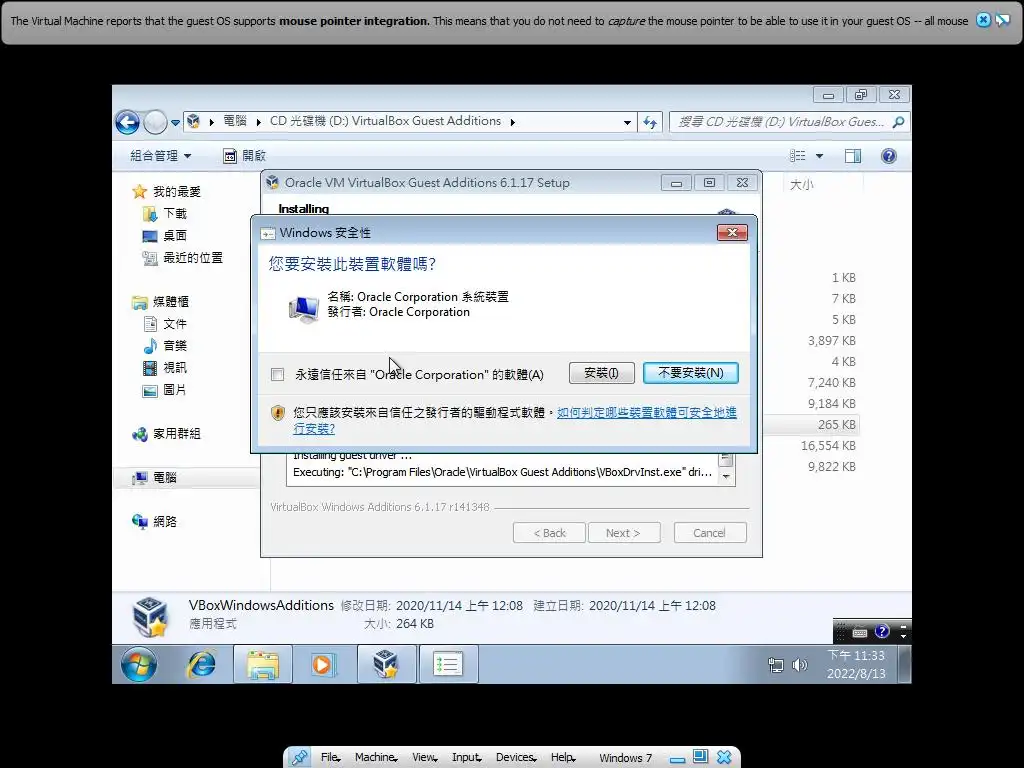Image resolution: width=1024 pixels, height=768 pixels.
Task: Select 圖片 pictures library
Action: [165, 390]
